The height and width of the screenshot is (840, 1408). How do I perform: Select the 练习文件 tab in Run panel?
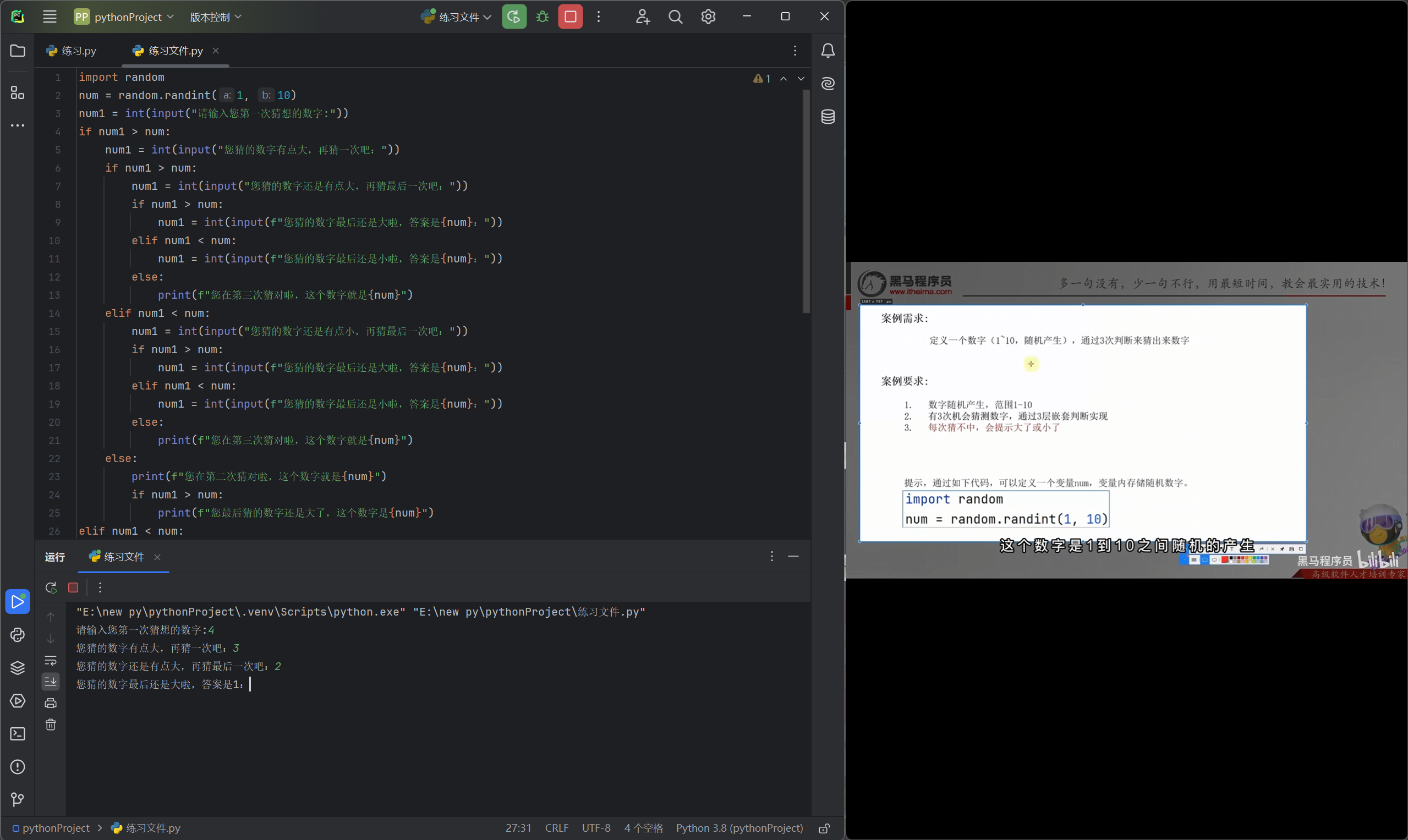(x=123, y=557)
